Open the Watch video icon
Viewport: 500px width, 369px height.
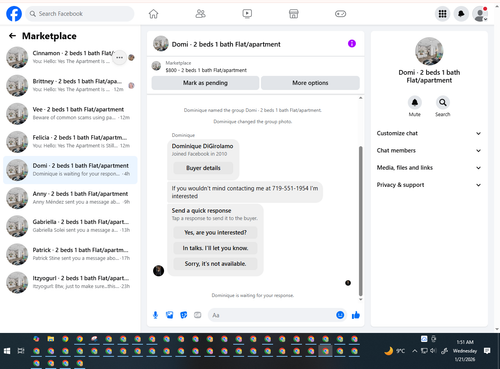click(247, 14)
